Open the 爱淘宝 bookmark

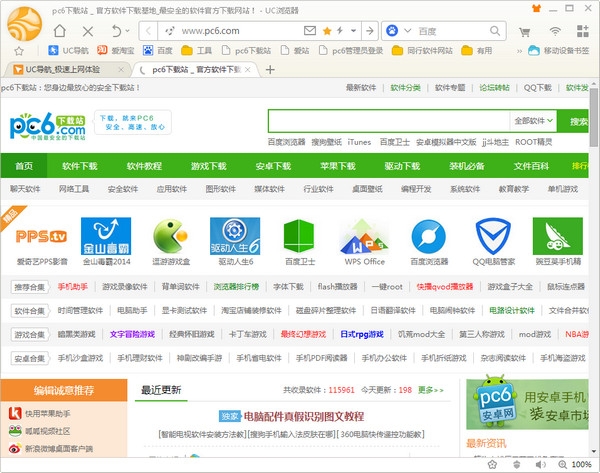pos(116,51)
